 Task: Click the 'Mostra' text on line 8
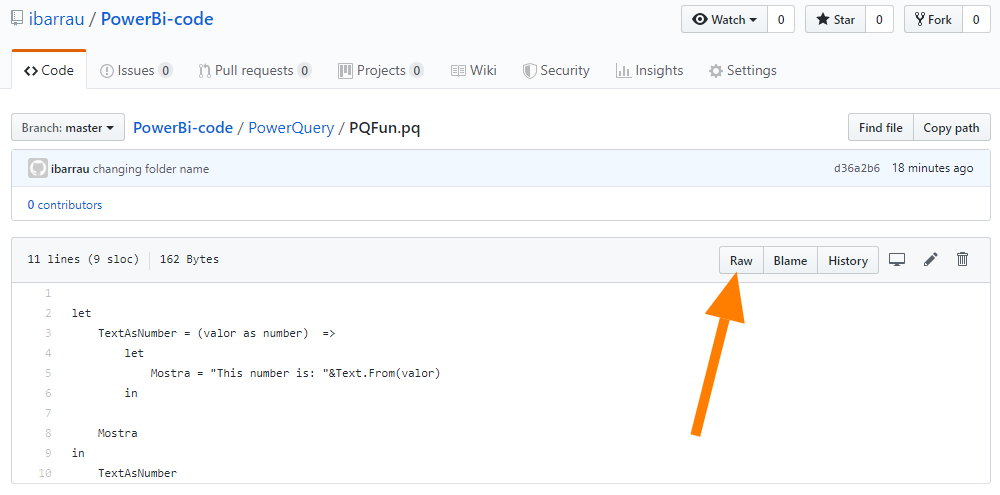tap(117, 433)
